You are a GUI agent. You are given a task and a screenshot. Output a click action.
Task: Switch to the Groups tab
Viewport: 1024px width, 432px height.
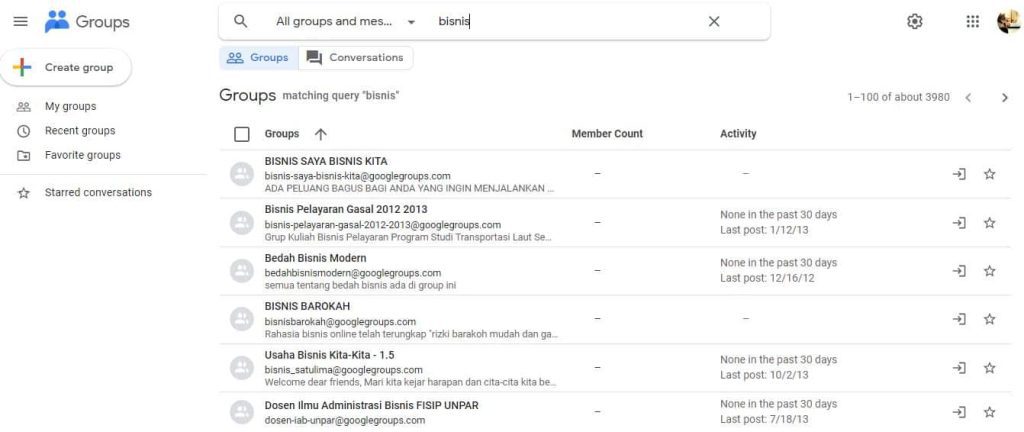[x=258, y=57]
